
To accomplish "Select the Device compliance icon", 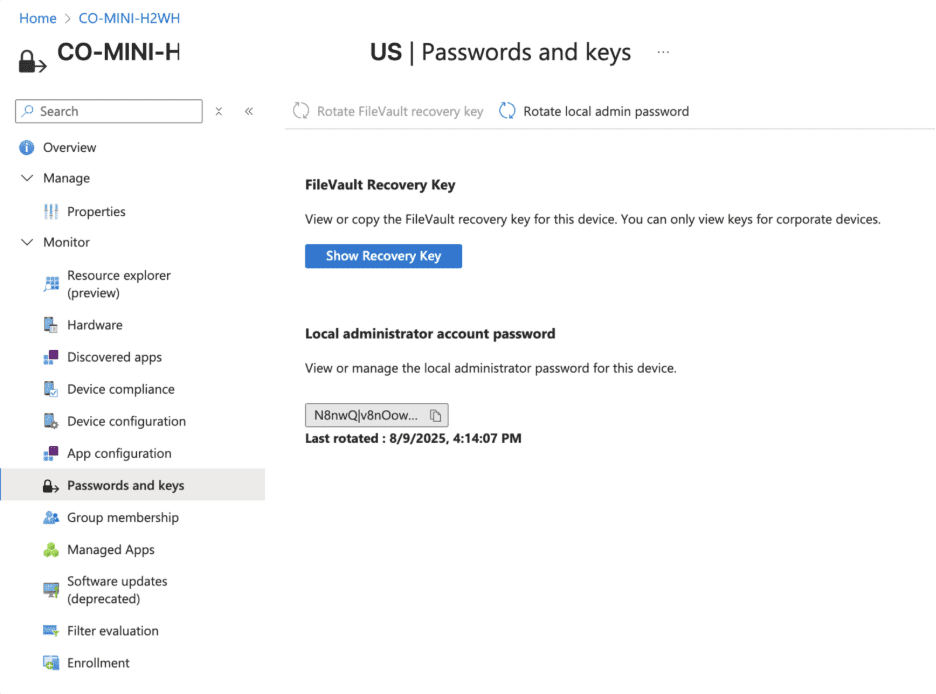I will click(x=49, y=388).
